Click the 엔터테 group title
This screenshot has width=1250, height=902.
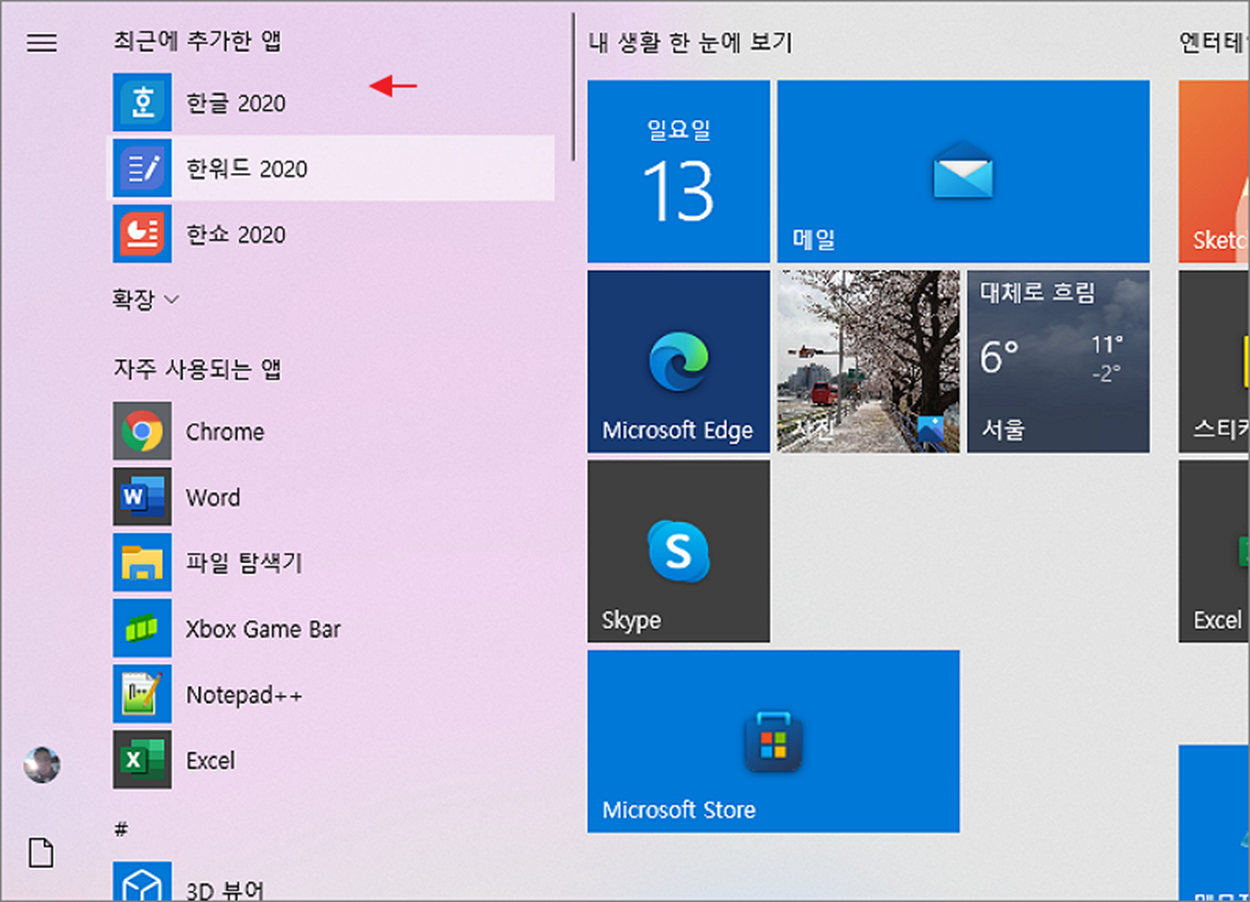(1214, 42)
